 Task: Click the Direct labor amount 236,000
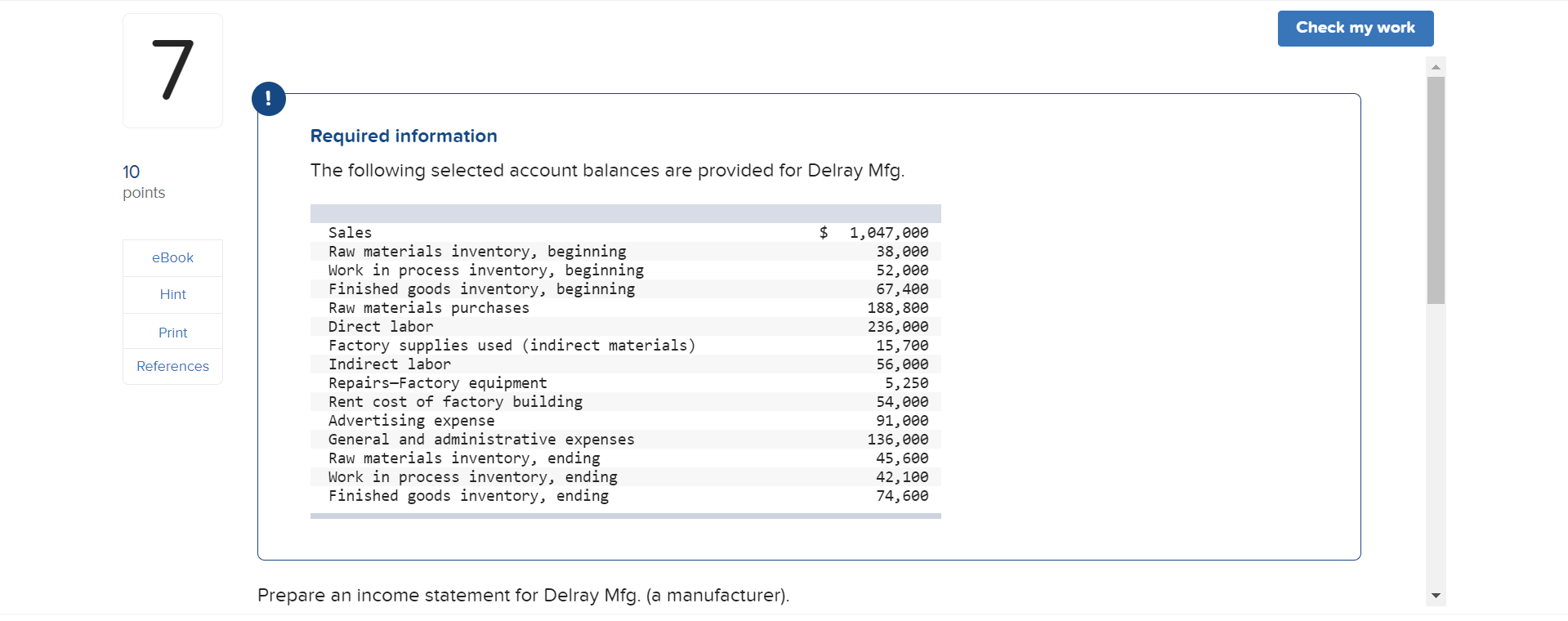coord(897,327)
